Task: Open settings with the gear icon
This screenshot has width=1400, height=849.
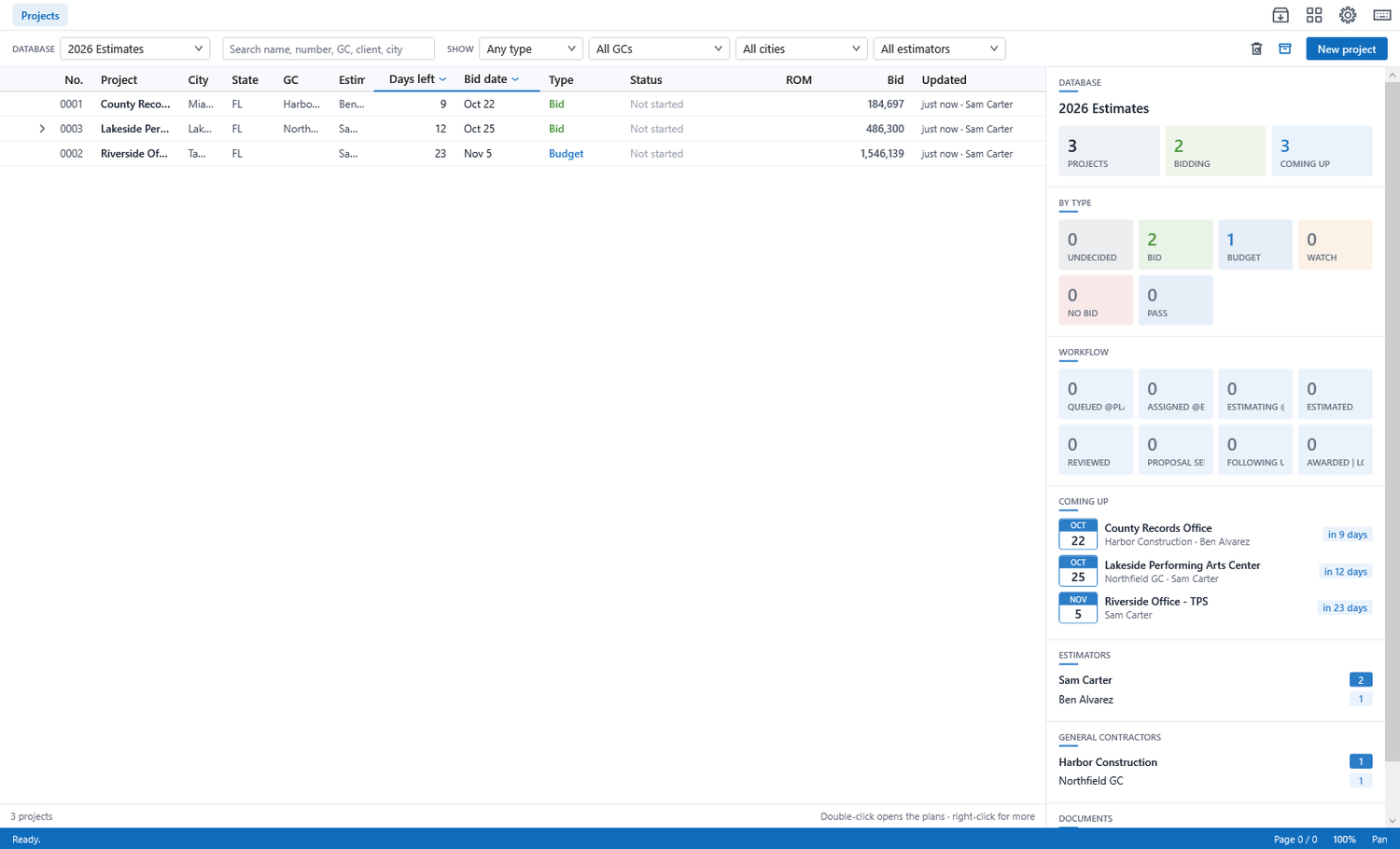Action: click(1348, 15)
